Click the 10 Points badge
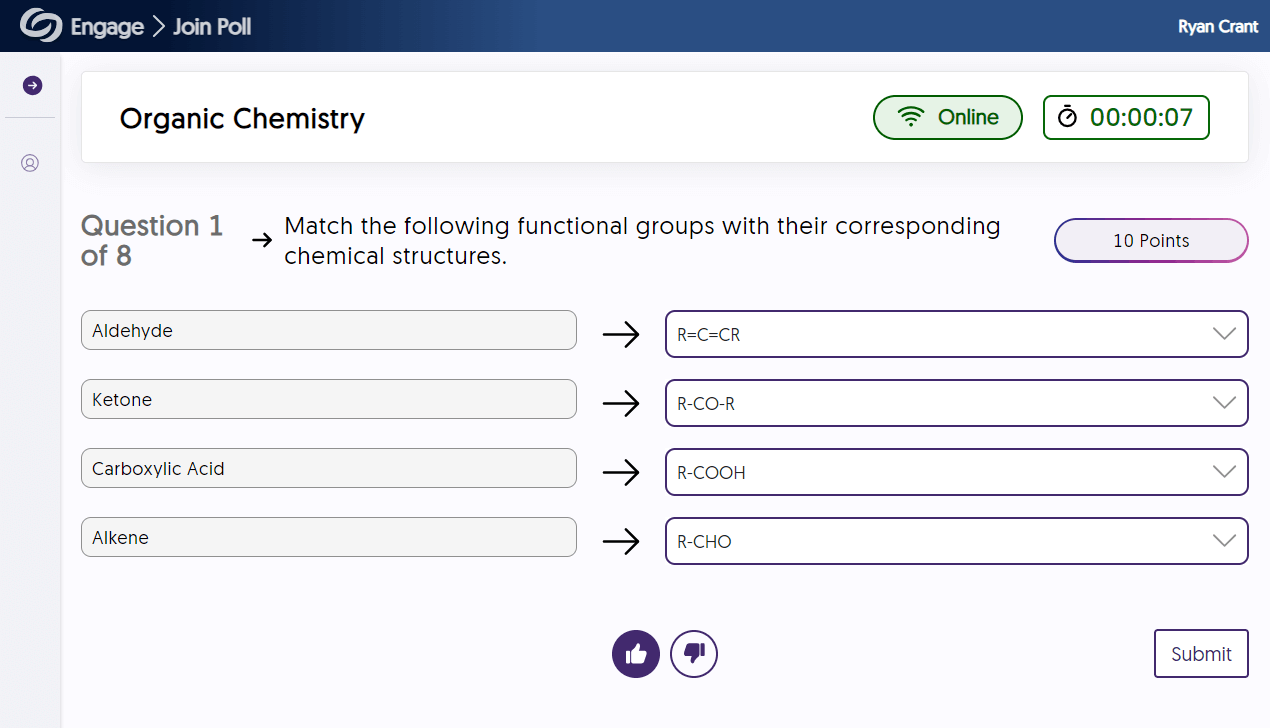Viewport: 1270px width, 728px height. tap(1151, 240)
